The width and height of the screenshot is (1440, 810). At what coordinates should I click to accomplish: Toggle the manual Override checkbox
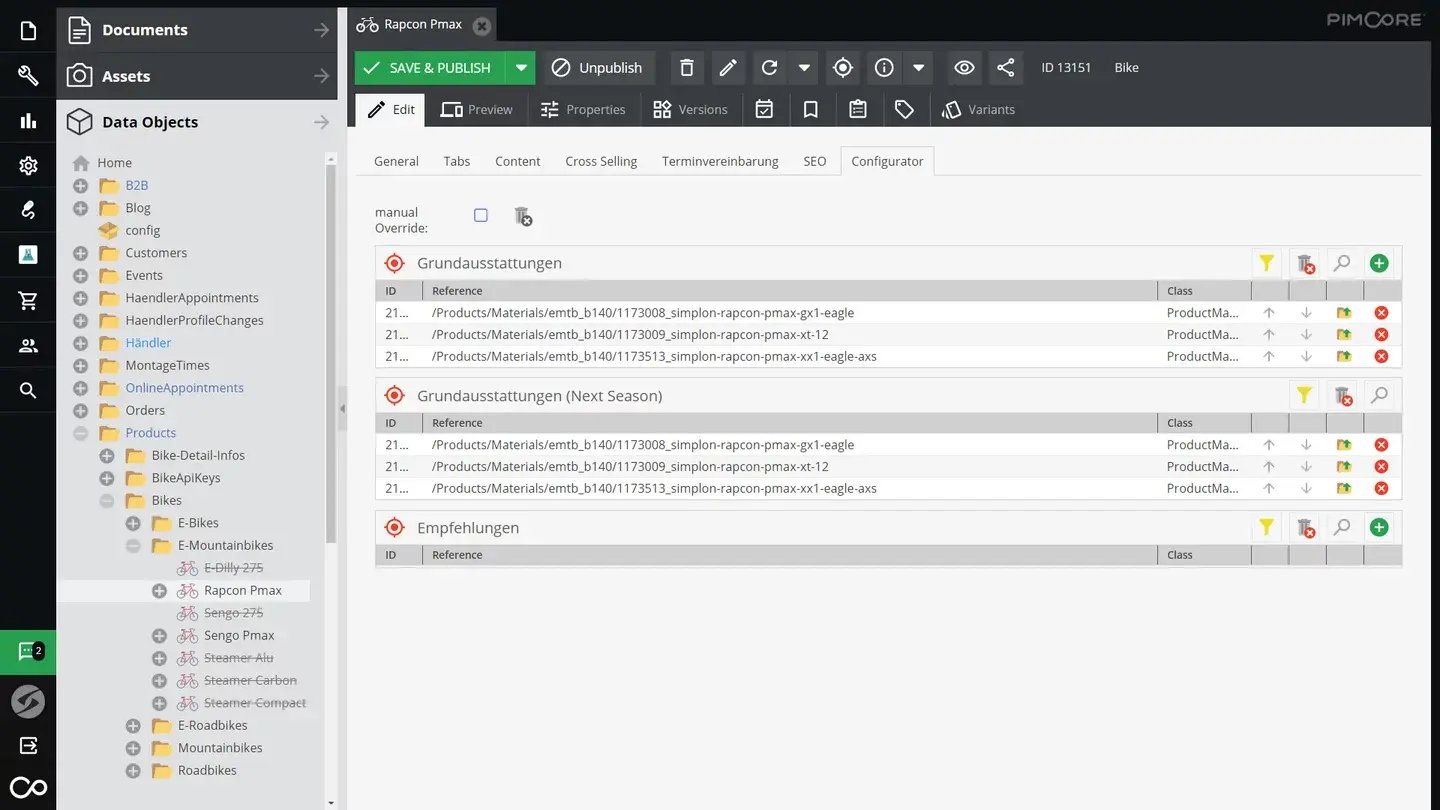tap(481, 215)
